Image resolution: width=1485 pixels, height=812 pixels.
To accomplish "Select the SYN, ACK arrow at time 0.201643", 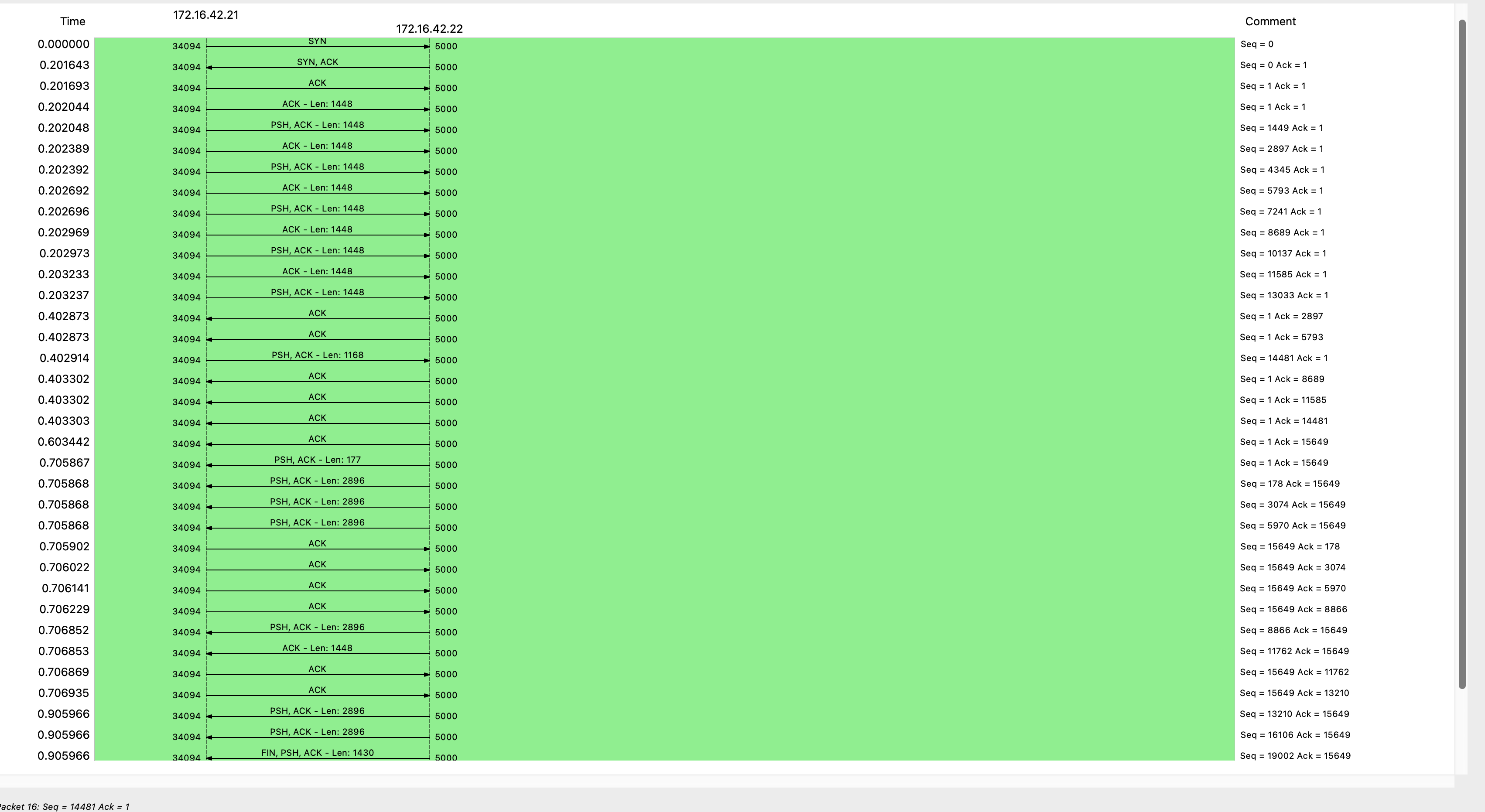I will (x=317, y=65).
